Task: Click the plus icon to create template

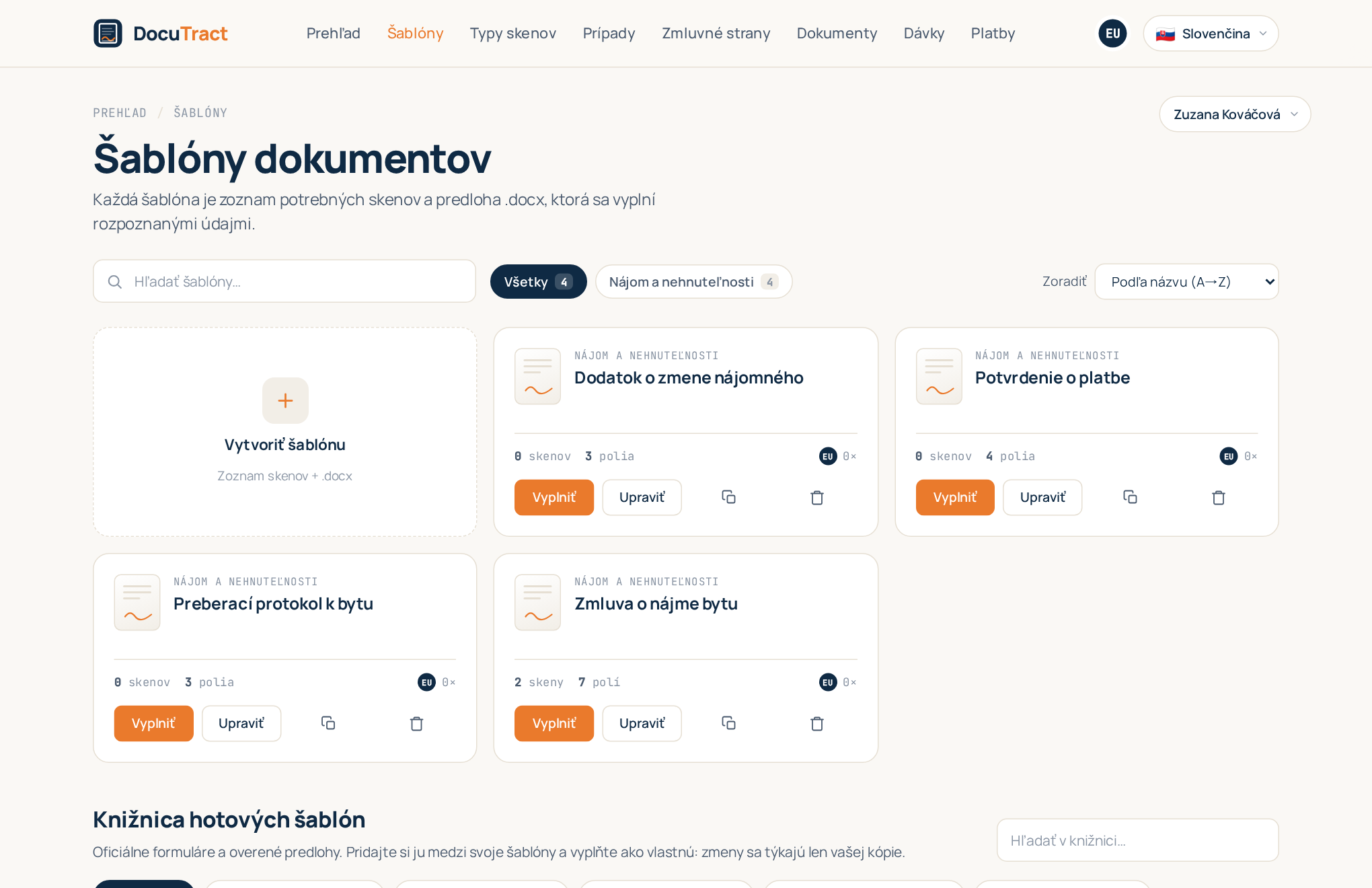Action: 285,400
